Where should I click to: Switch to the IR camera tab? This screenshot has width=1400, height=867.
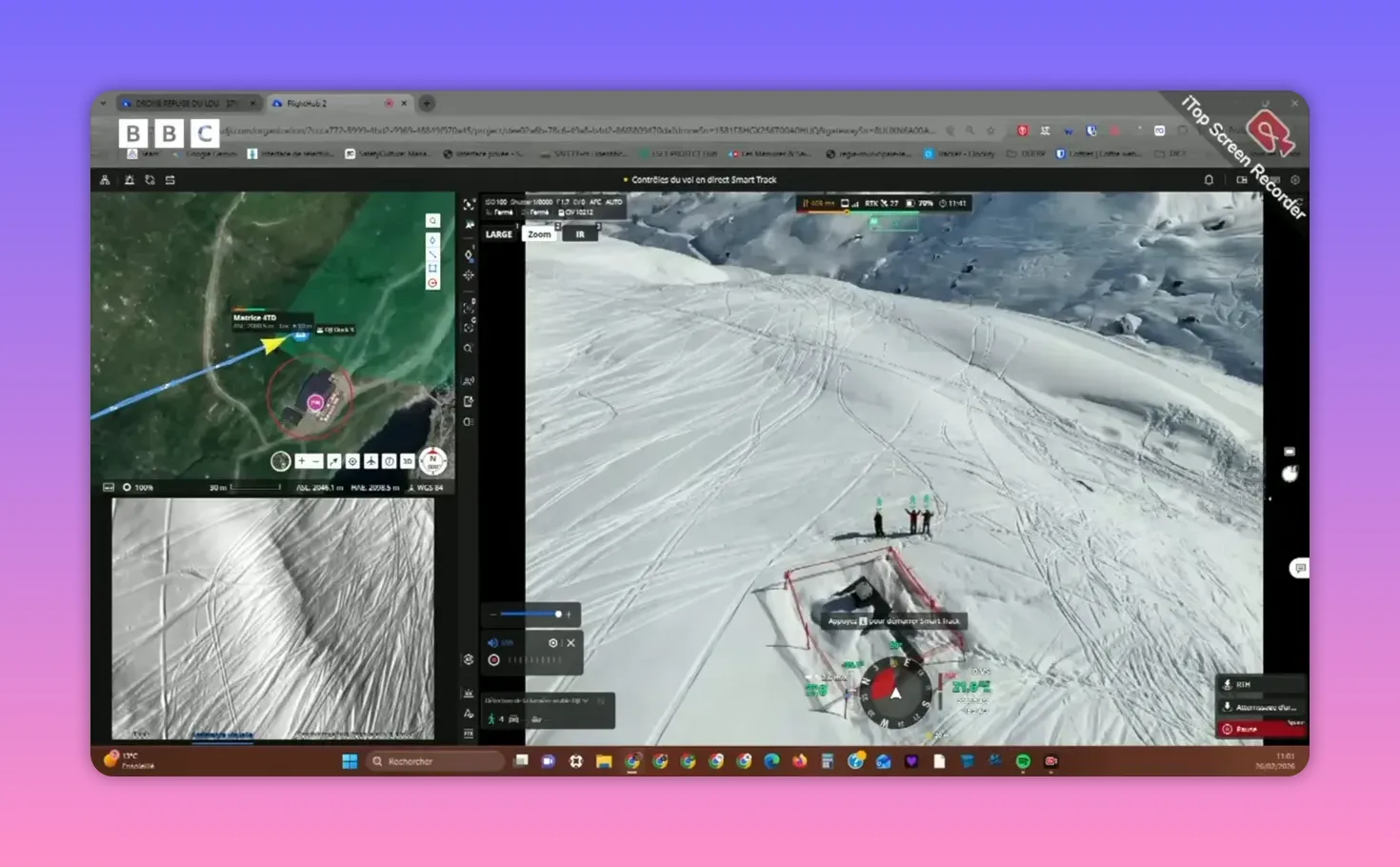pos(581,232)
